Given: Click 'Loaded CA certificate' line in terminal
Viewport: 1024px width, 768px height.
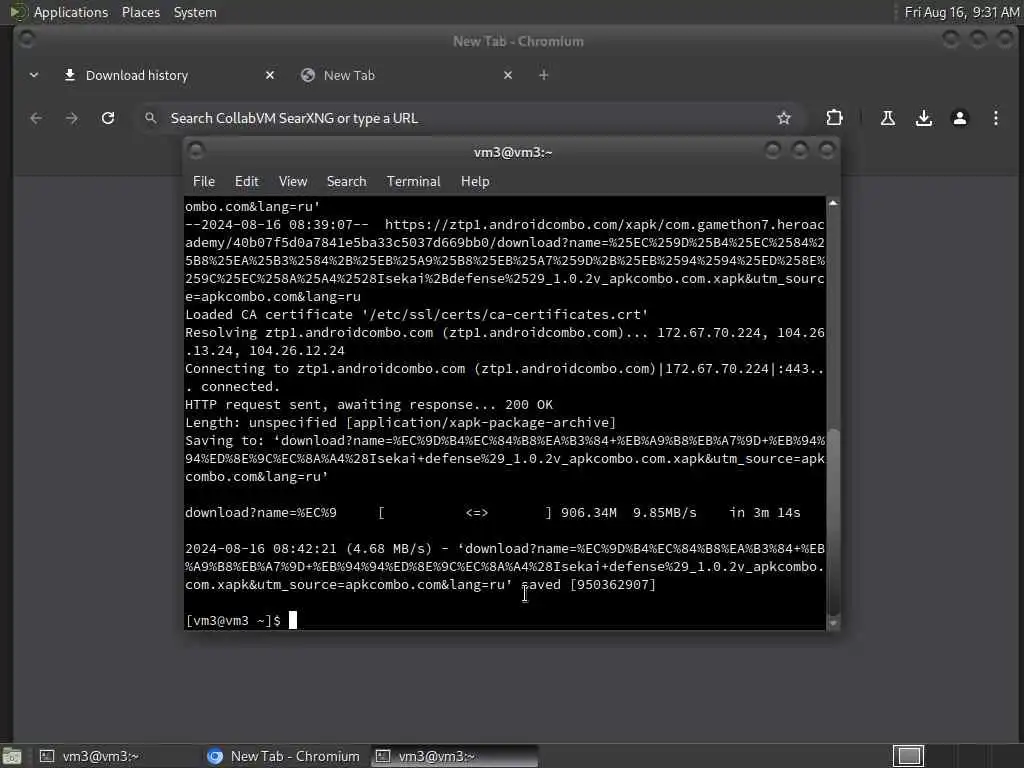Looking at the screenshot, I should pyautogui.click(x=417, y=315).
